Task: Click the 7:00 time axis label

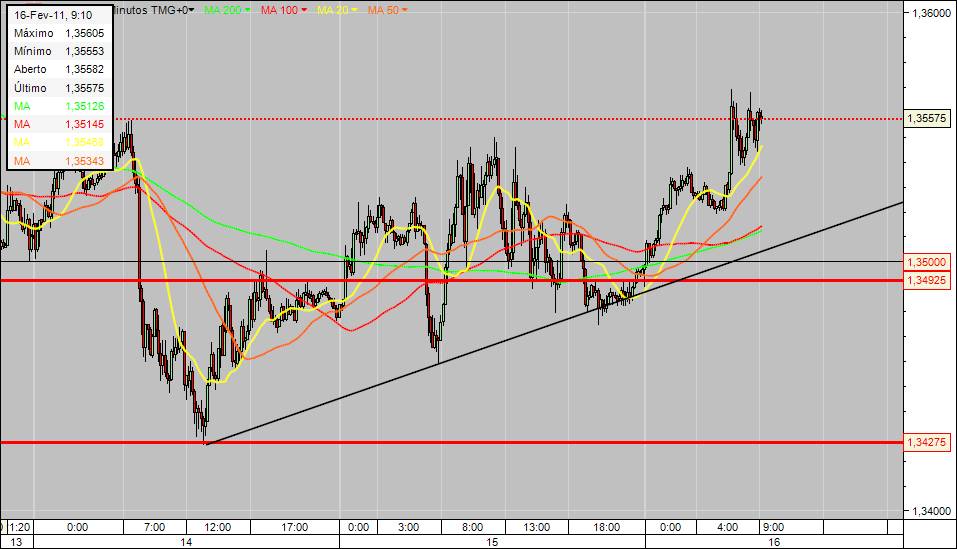Action: click(154, 527)
